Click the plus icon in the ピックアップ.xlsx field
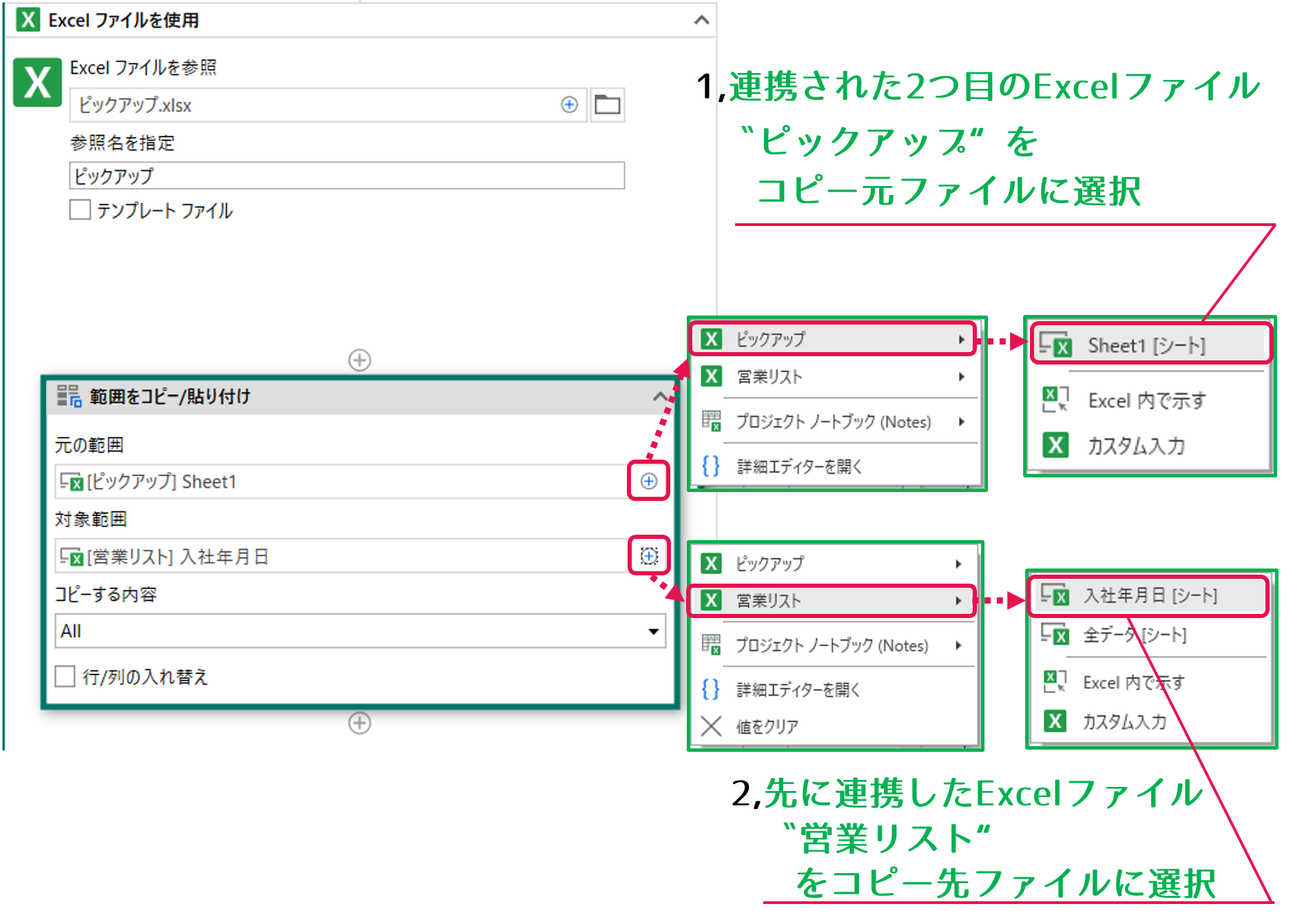This screenshot has width=1291, height=924. coord(569,105)
